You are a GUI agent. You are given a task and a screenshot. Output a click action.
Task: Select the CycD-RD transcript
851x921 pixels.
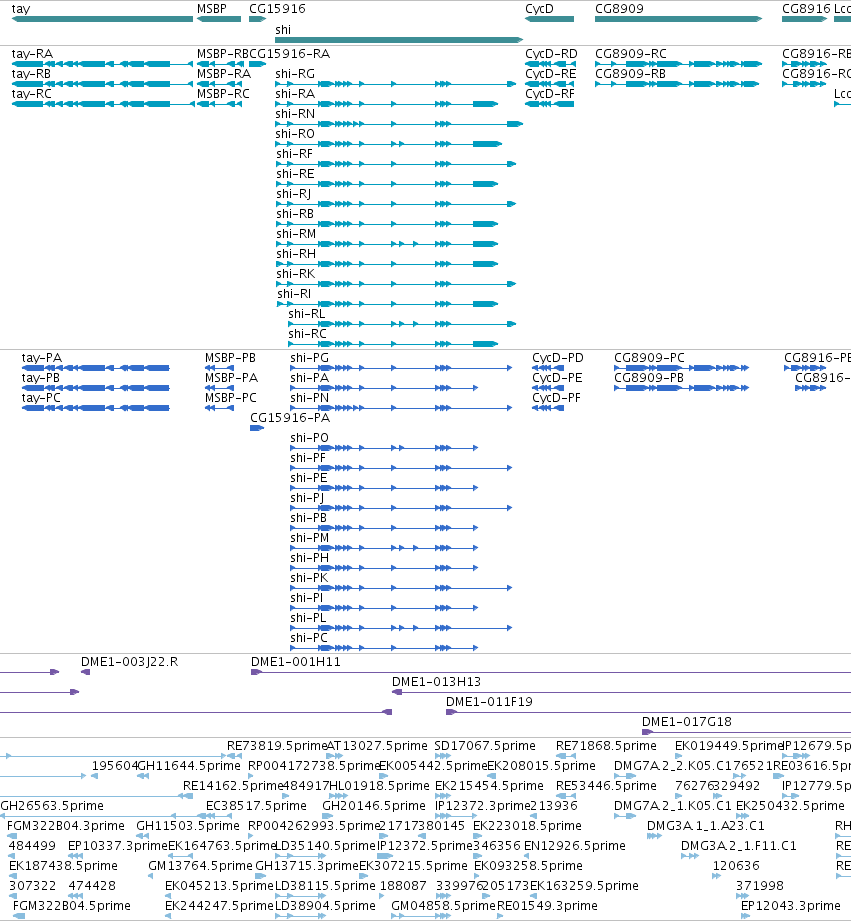551,54
